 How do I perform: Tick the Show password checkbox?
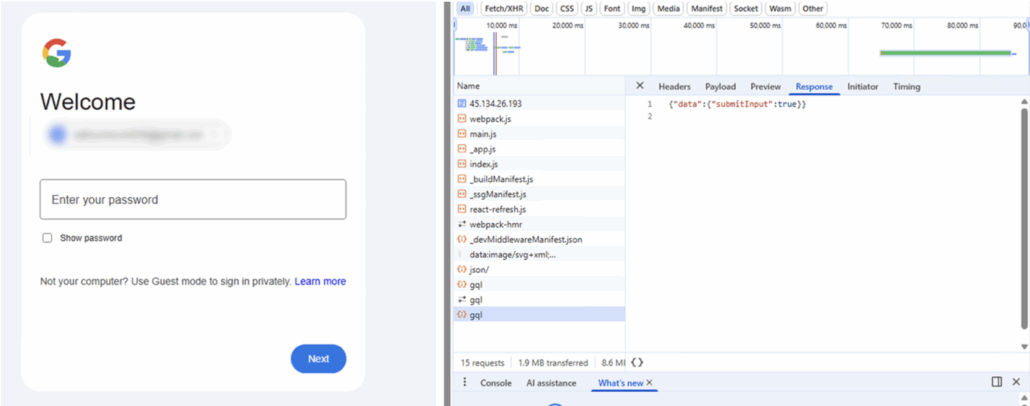point(47,238)
